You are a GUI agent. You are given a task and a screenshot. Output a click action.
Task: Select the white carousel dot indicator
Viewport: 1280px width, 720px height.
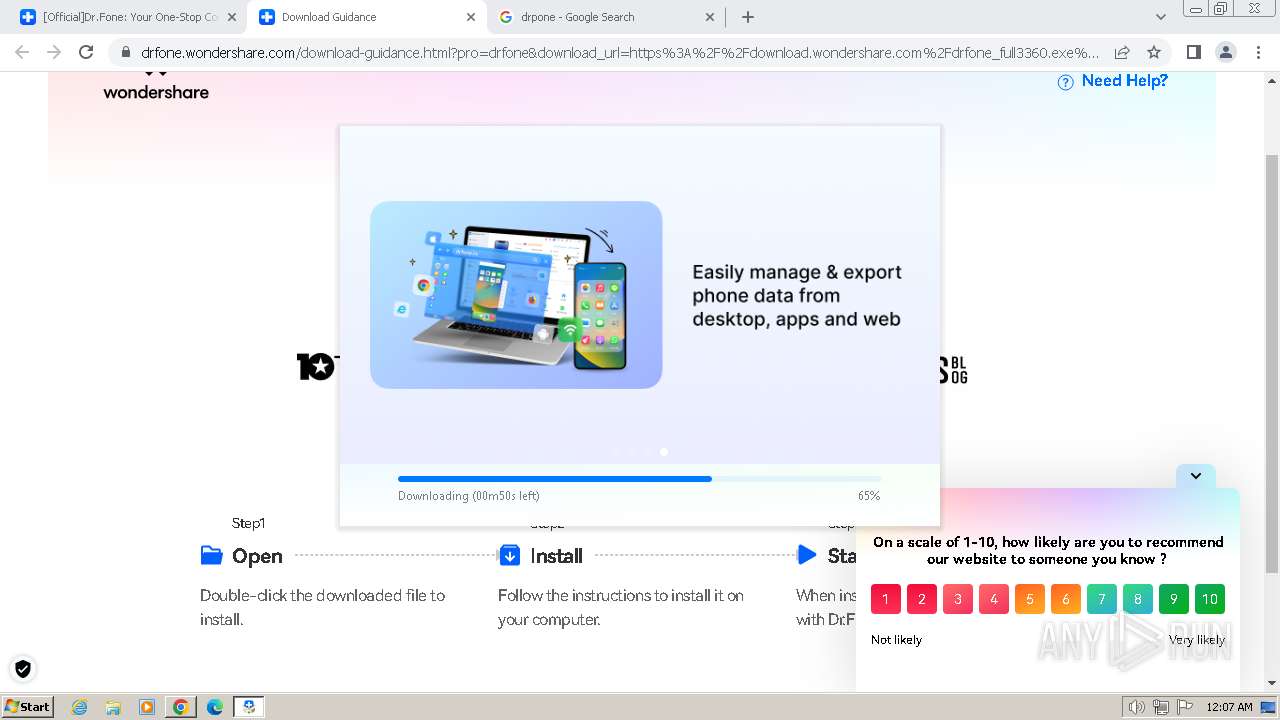[x=664, y=452]
